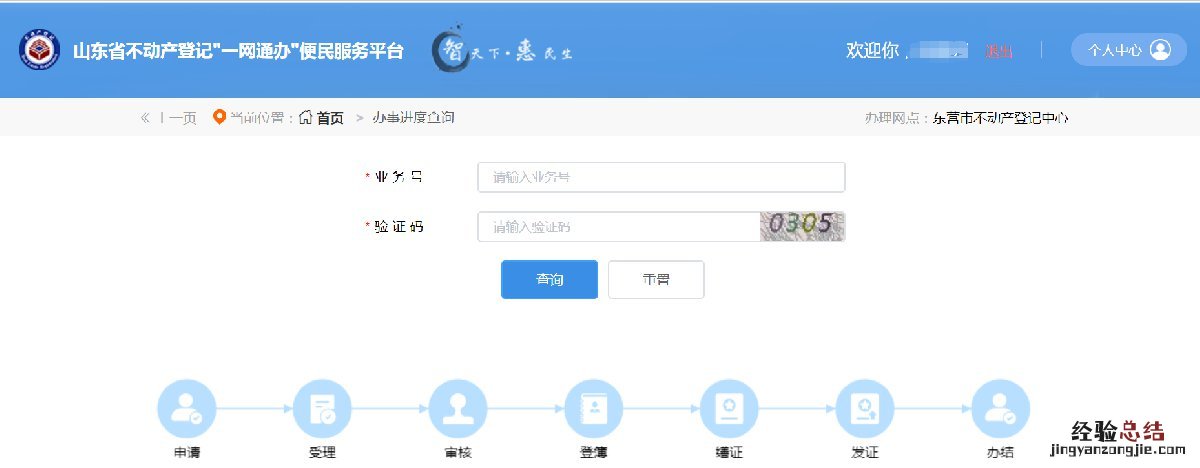Go back via 上一页 link
The width and height of the screenshot is (1200, 468).
coord(177,118)
